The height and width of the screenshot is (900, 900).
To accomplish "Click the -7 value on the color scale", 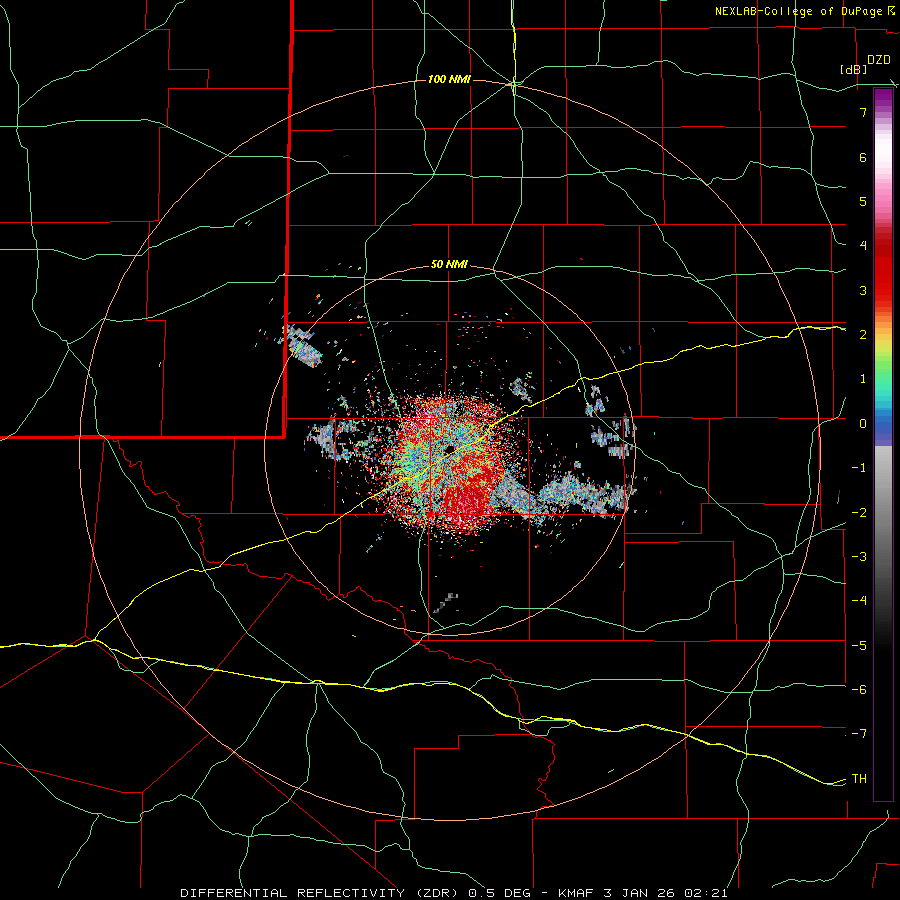I will [x=859, y=734].
